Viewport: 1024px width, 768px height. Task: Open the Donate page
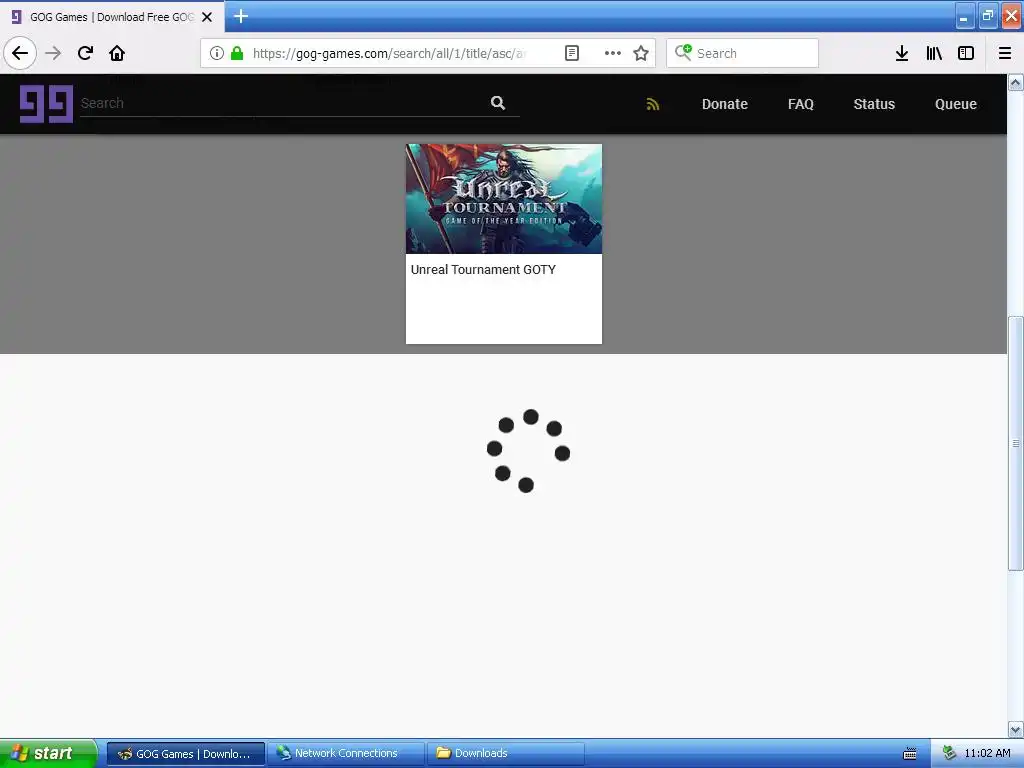(724, 104)
